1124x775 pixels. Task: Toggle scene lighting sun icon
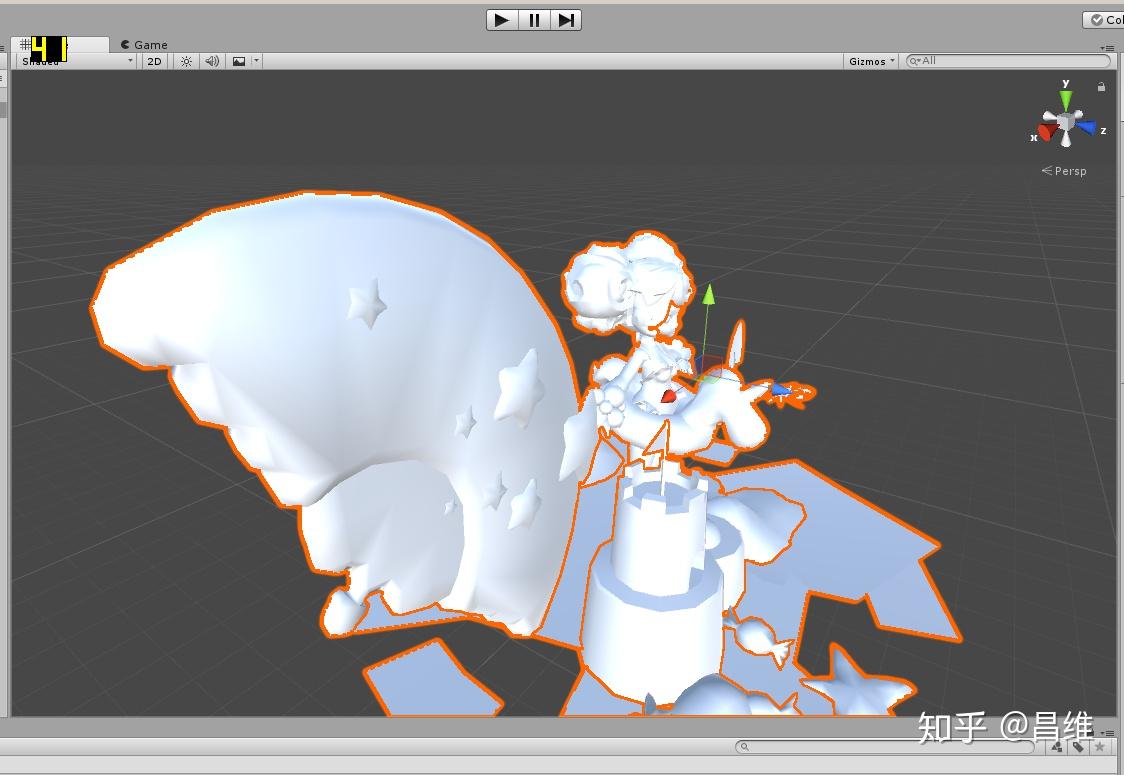(x=186, y=62)
